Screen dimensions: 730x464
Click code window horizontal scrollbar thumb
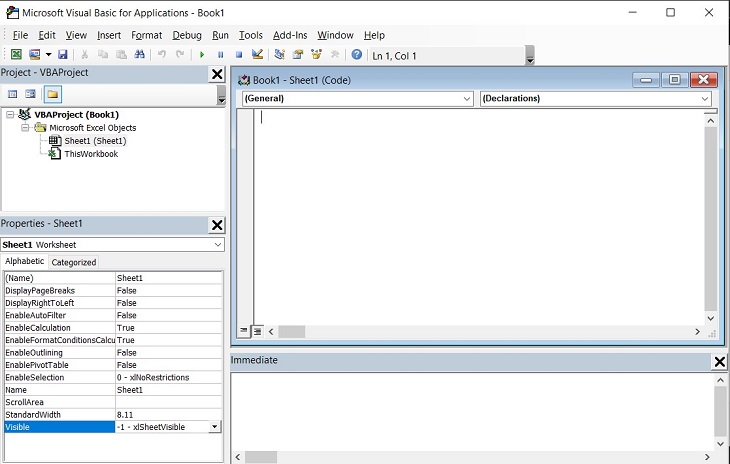pos(291,331)
